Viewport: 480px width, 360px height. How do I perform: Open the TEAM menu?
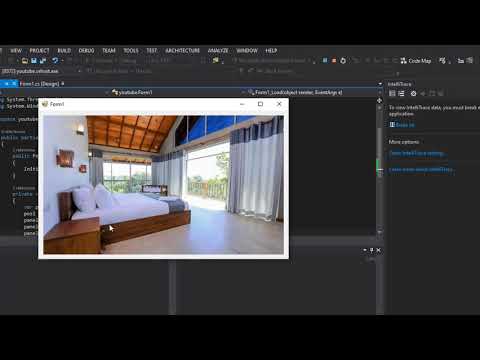(x=109, y=51)
